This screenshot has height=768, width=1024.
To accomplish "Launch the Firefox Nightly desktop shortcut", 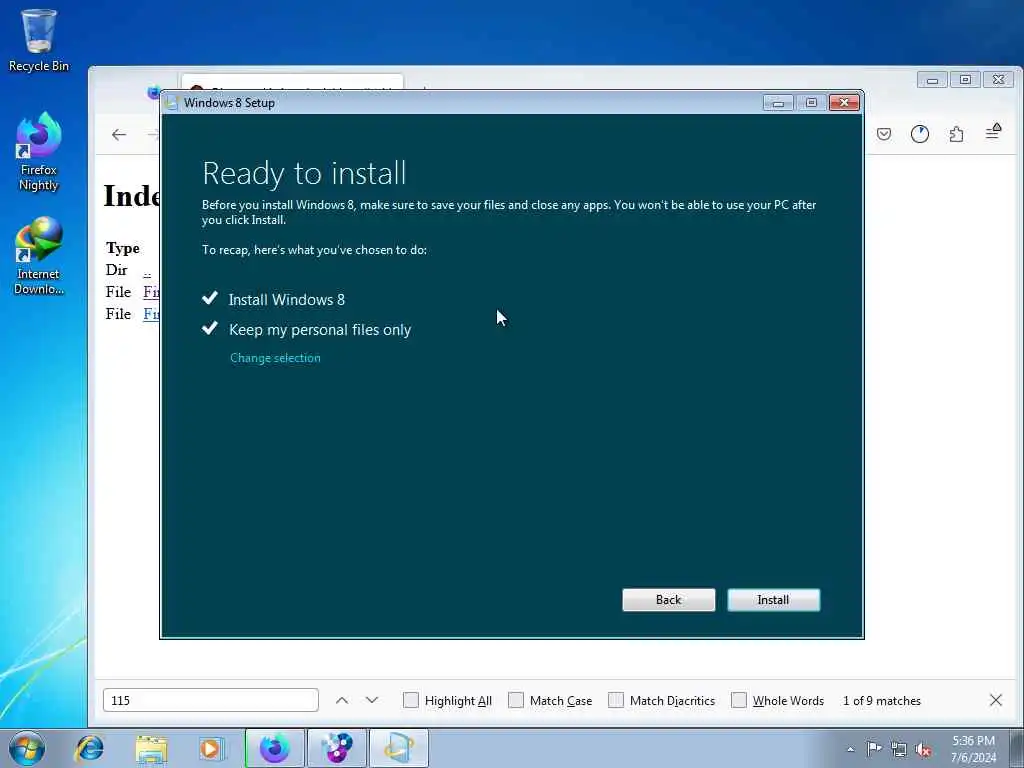I will pos(39,152).
